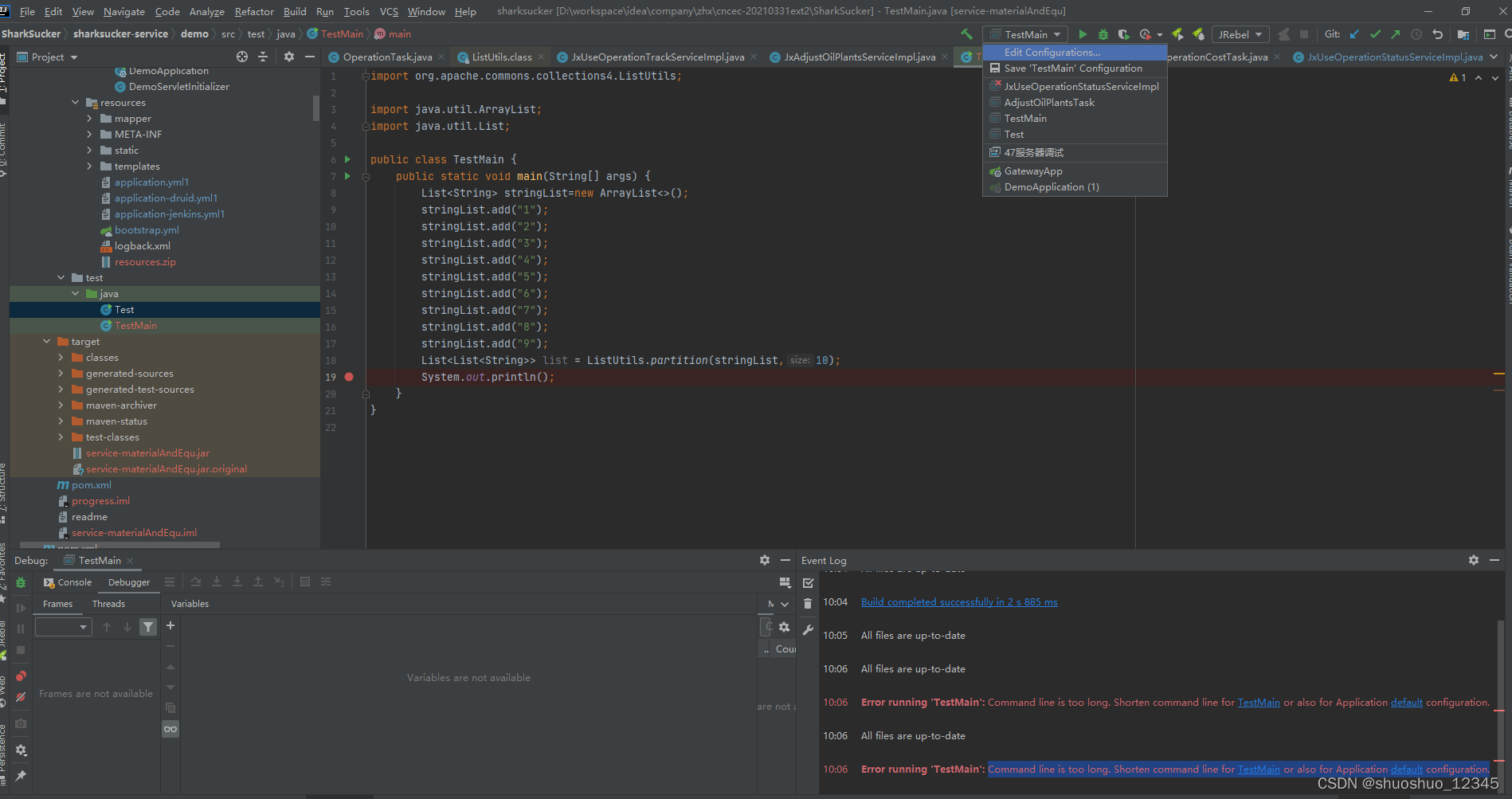This screenshot has height=799, width=1512.
Task: Rollback changes with the undo arrow icon
Action: (x=1438, y=34)
